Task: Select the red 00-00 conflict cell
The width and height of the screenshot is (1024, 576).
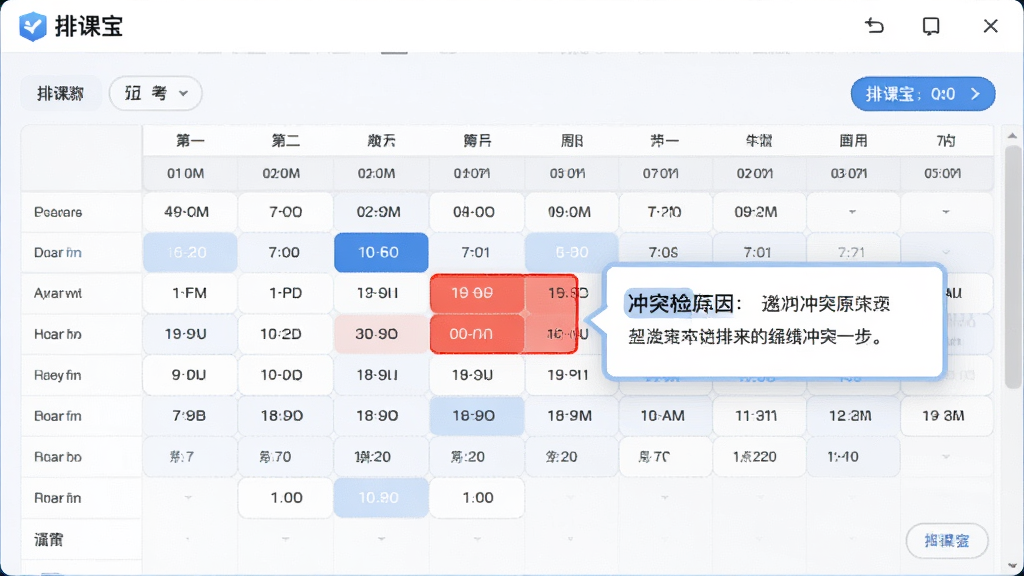Action: pos(477,334)
